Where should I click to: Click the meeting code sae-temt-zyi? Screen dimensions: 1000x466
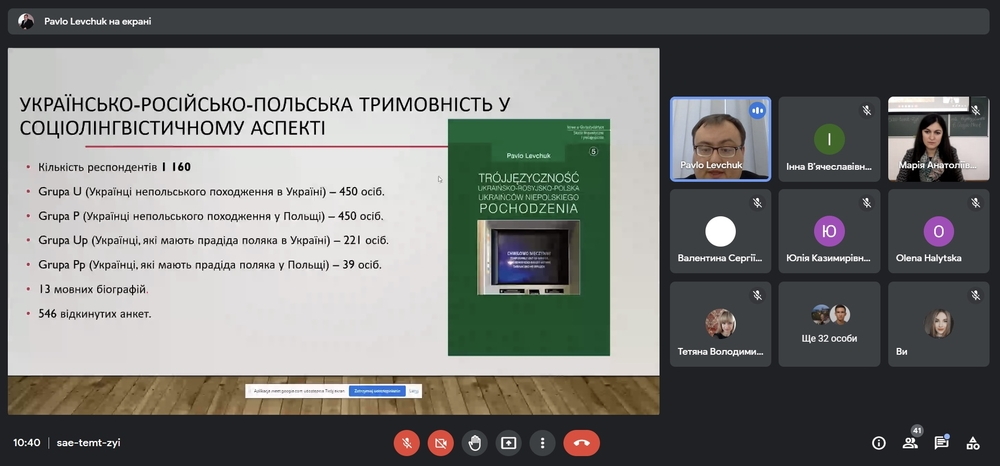click(89, 443)
